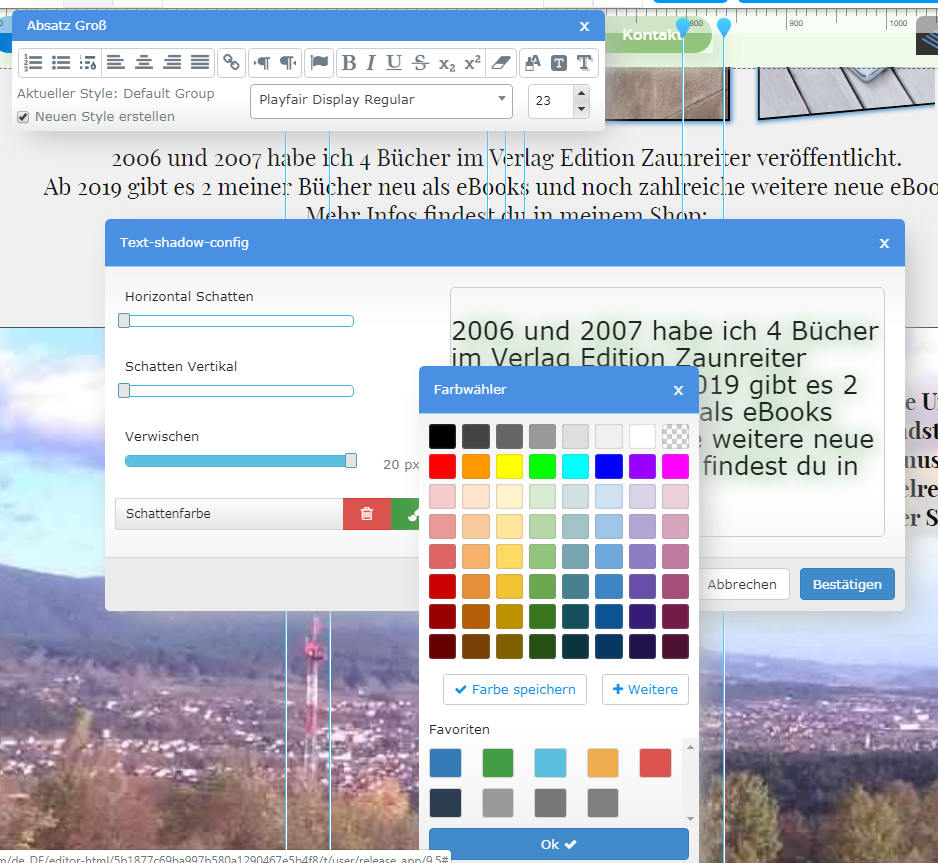Click the Bestätigen button

coord(847,585)
